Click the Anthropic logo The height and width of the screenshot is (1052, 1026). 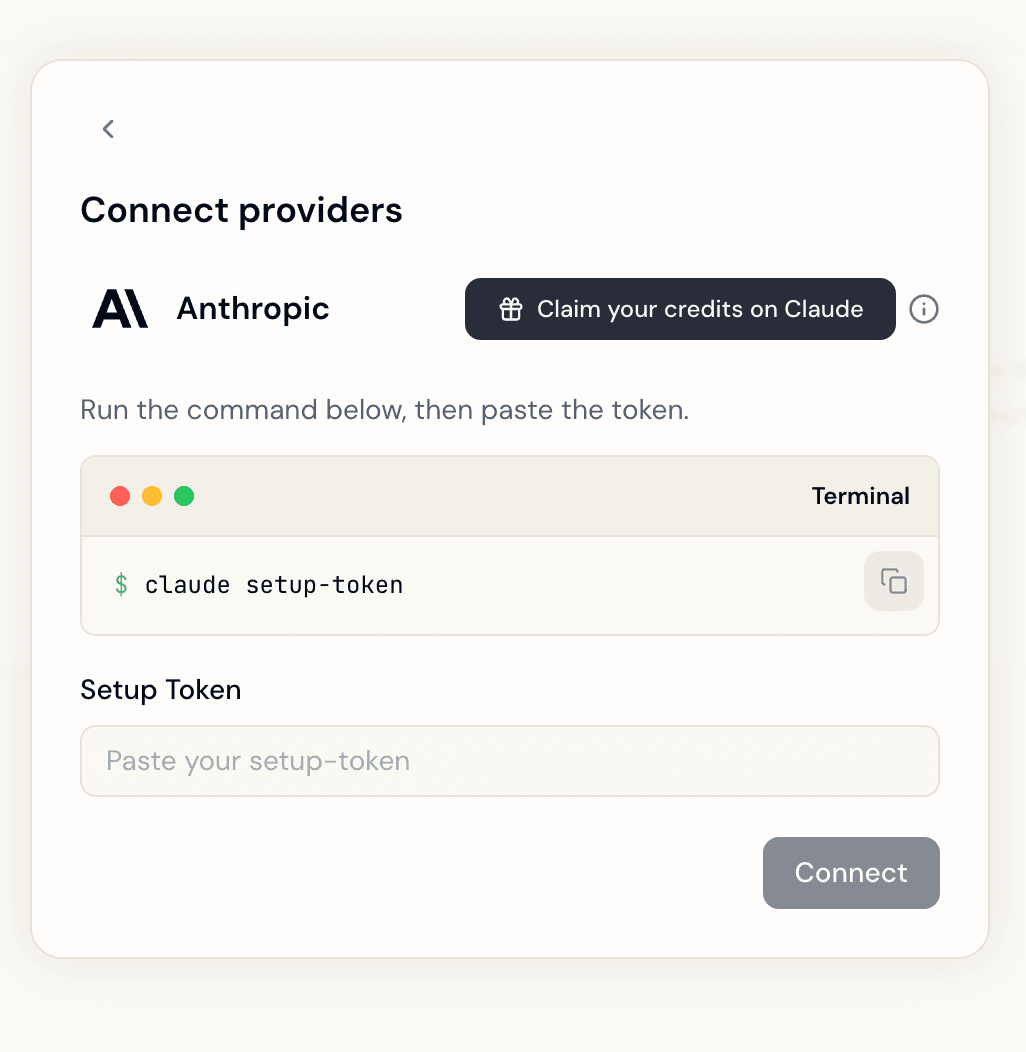[x=120, y=309]
